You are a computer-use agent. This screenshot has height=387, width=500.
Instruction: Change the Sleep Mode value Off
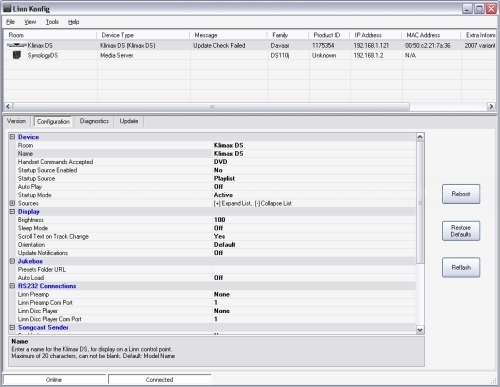[314, 228]
